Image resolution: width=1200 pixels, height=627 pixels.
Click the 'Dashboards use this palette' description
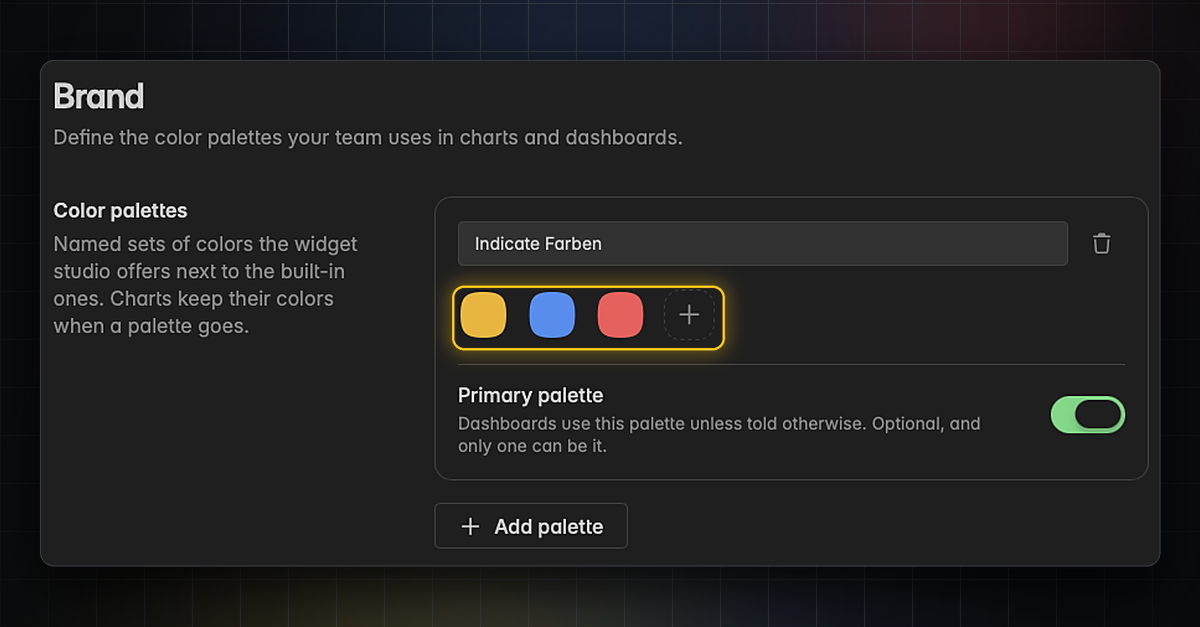coord(719,434)
